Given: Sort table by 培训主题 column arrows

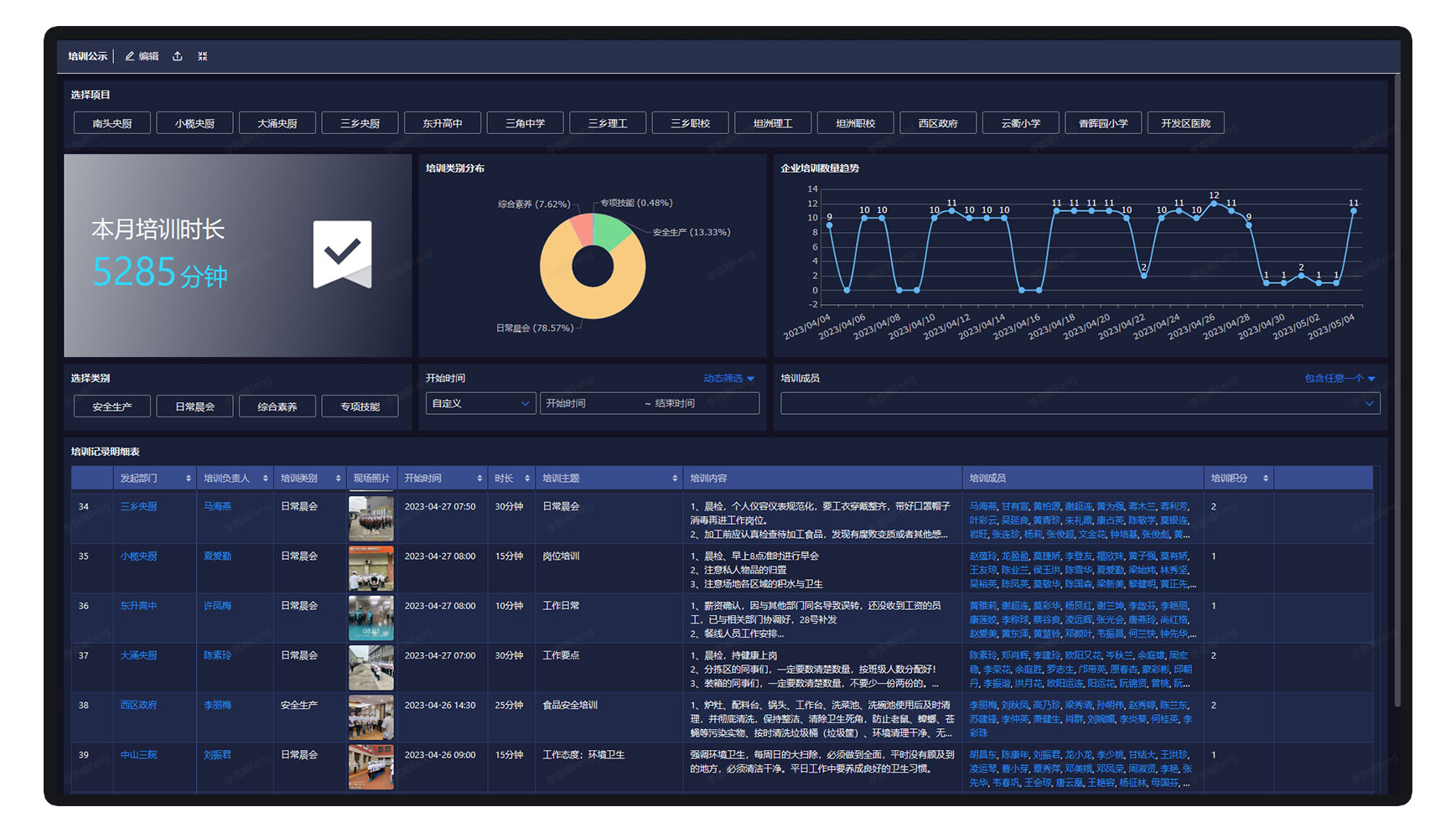Looking at the screenshot, I should [x=675, y=479].
